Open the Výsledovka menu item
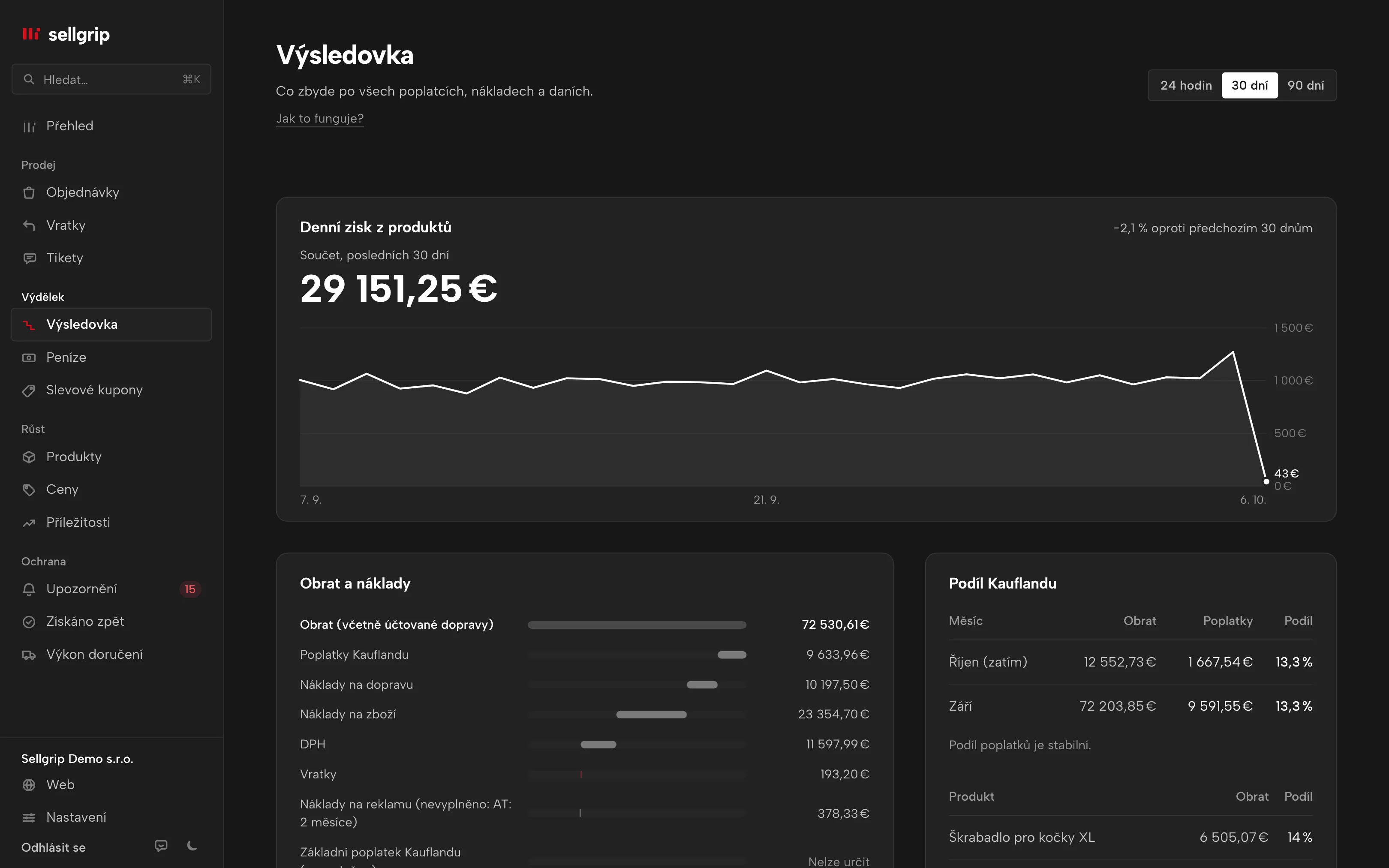Viewport: 1389px width, 868px height. [x=111, y=324]
